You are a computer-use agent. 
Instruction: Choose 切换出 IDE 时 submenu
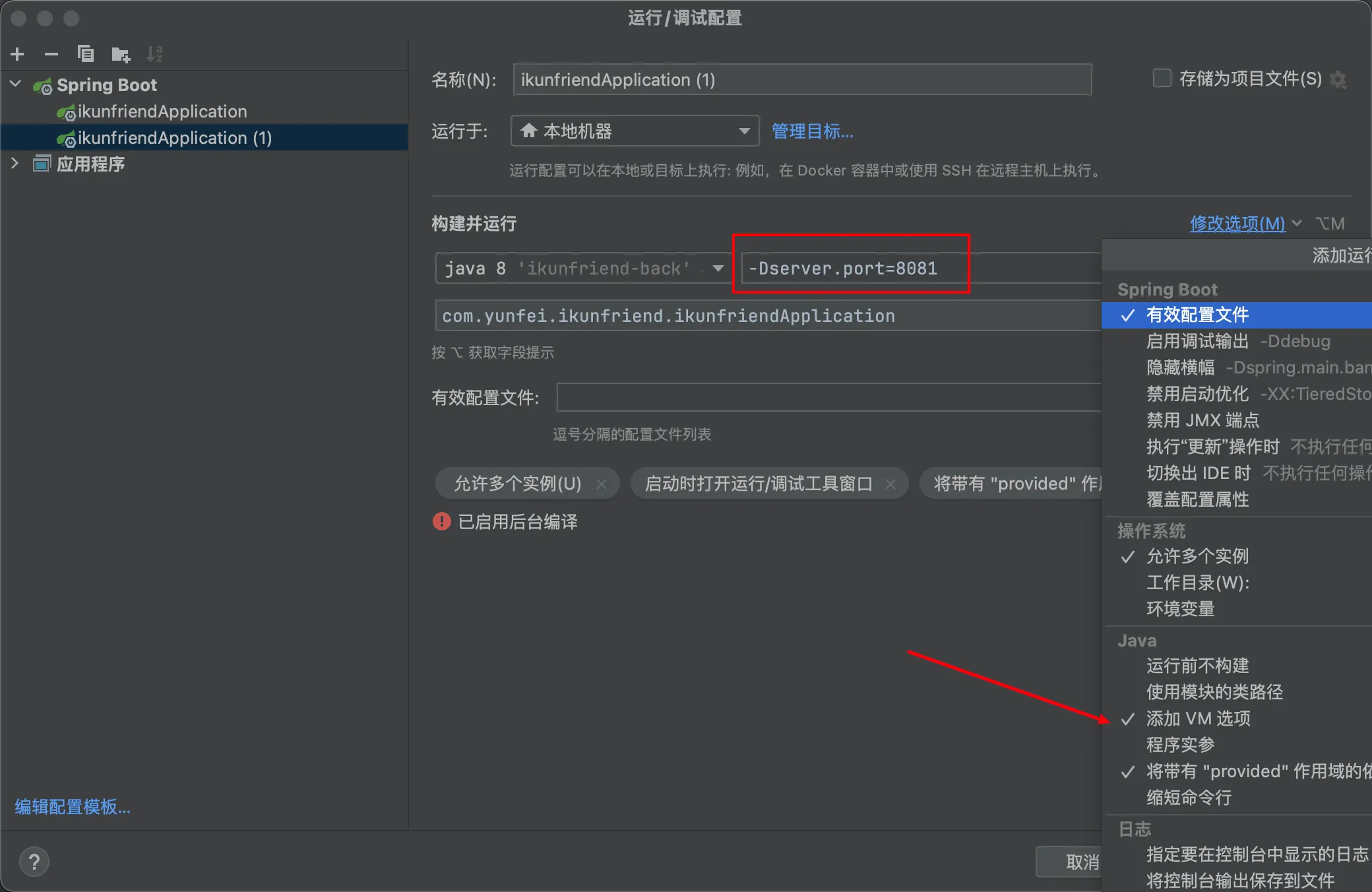click(1237, 473)
